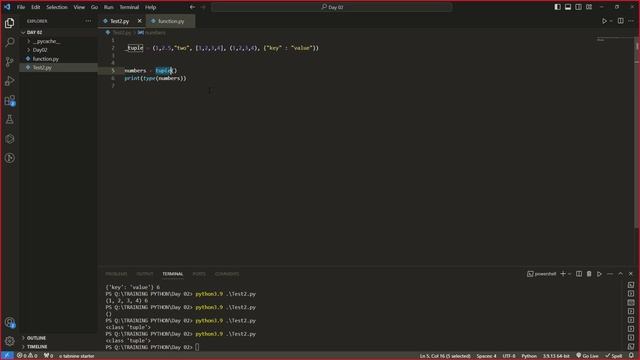640x360 pixels.
Task: Open the Go menu
Action: [94, 7]
